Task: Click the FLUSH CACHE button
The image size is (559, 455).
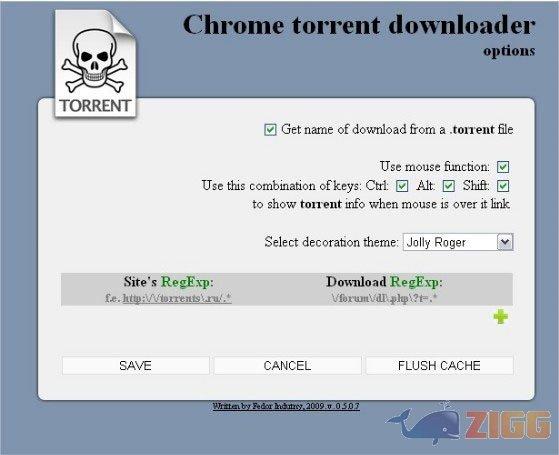Action: pyautogui.click(x=440, y=365)
